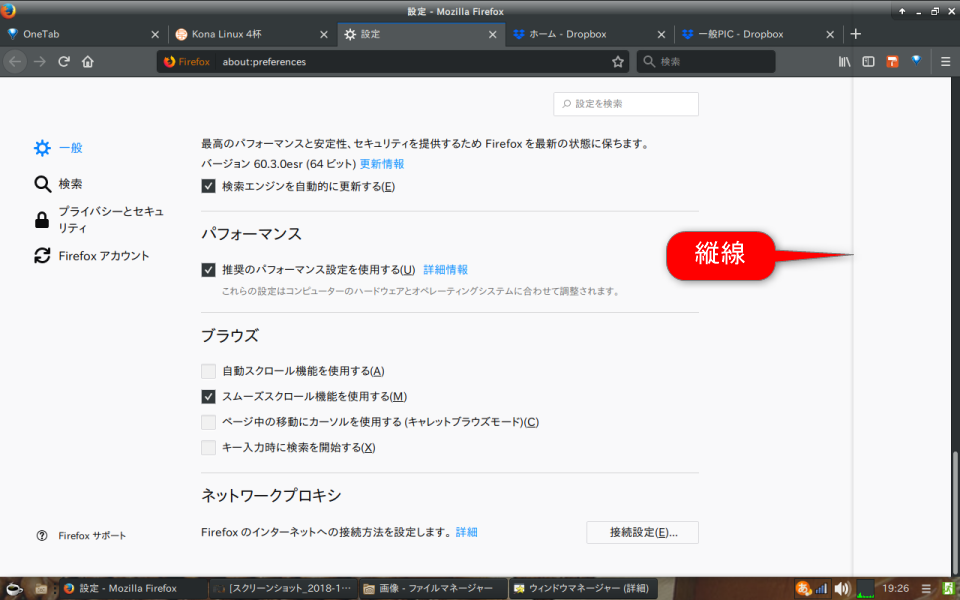
Task: Switch to the Kona Linux 4杯 tab
Action: (x=252, y=35)
